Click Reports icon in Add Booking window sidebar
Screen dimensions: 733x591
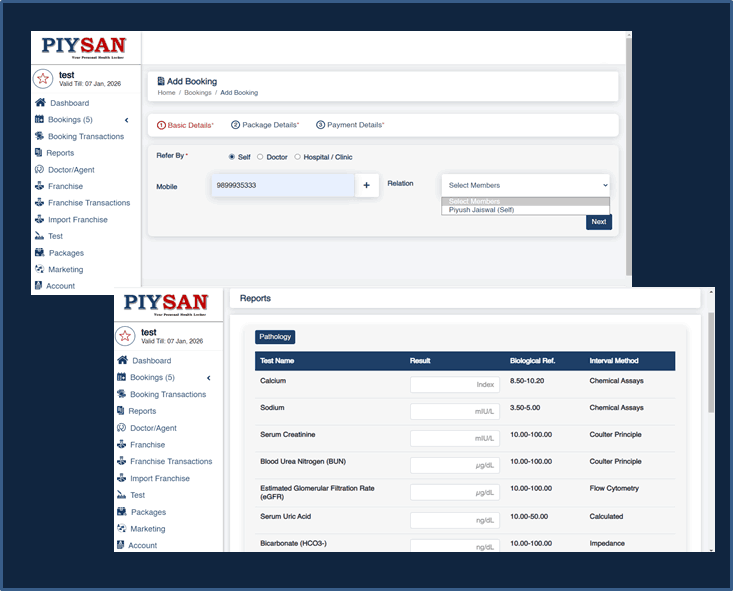tap(38, 152)
